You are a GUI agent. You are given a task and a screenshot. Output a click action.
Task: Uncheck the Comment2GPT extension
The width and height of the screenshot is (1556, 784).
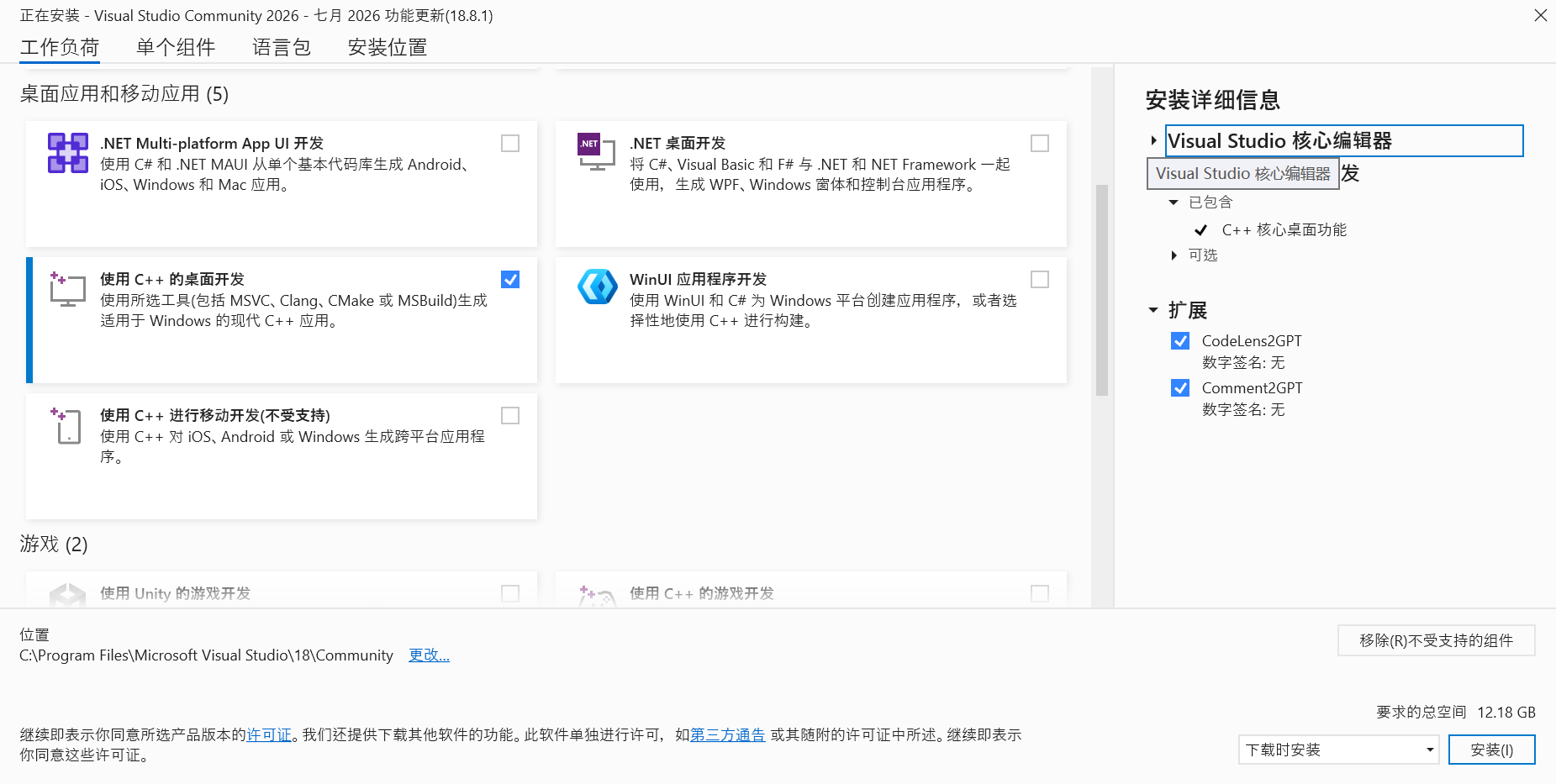click(1180, 388)
